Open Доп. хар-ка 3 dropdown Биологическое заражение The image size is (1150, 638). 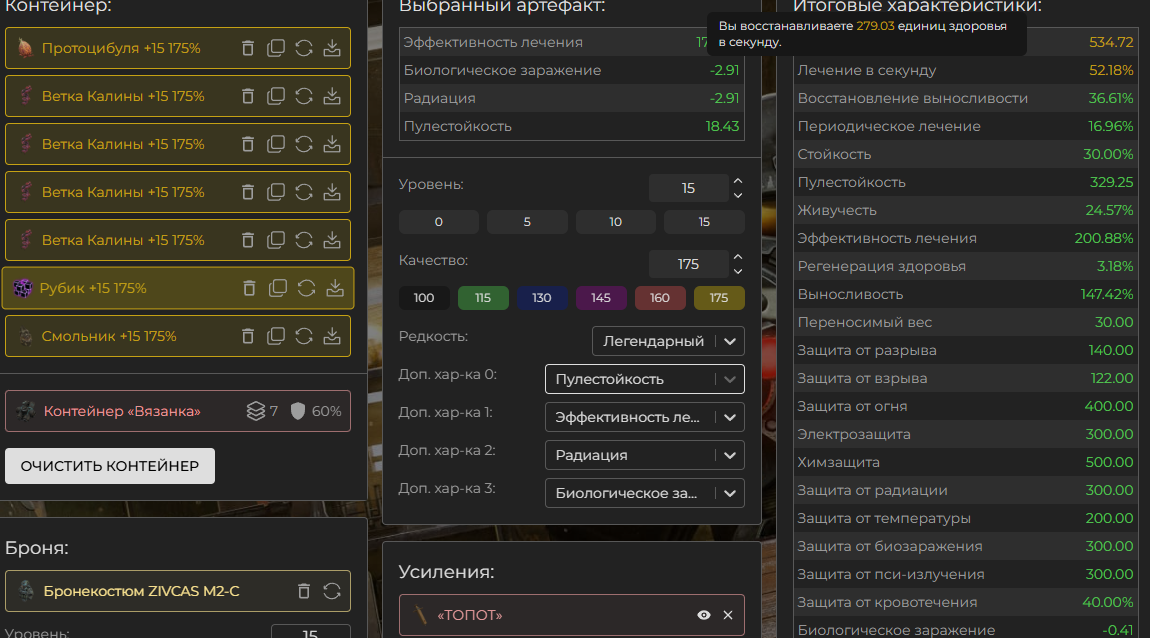tap(644, 493)
